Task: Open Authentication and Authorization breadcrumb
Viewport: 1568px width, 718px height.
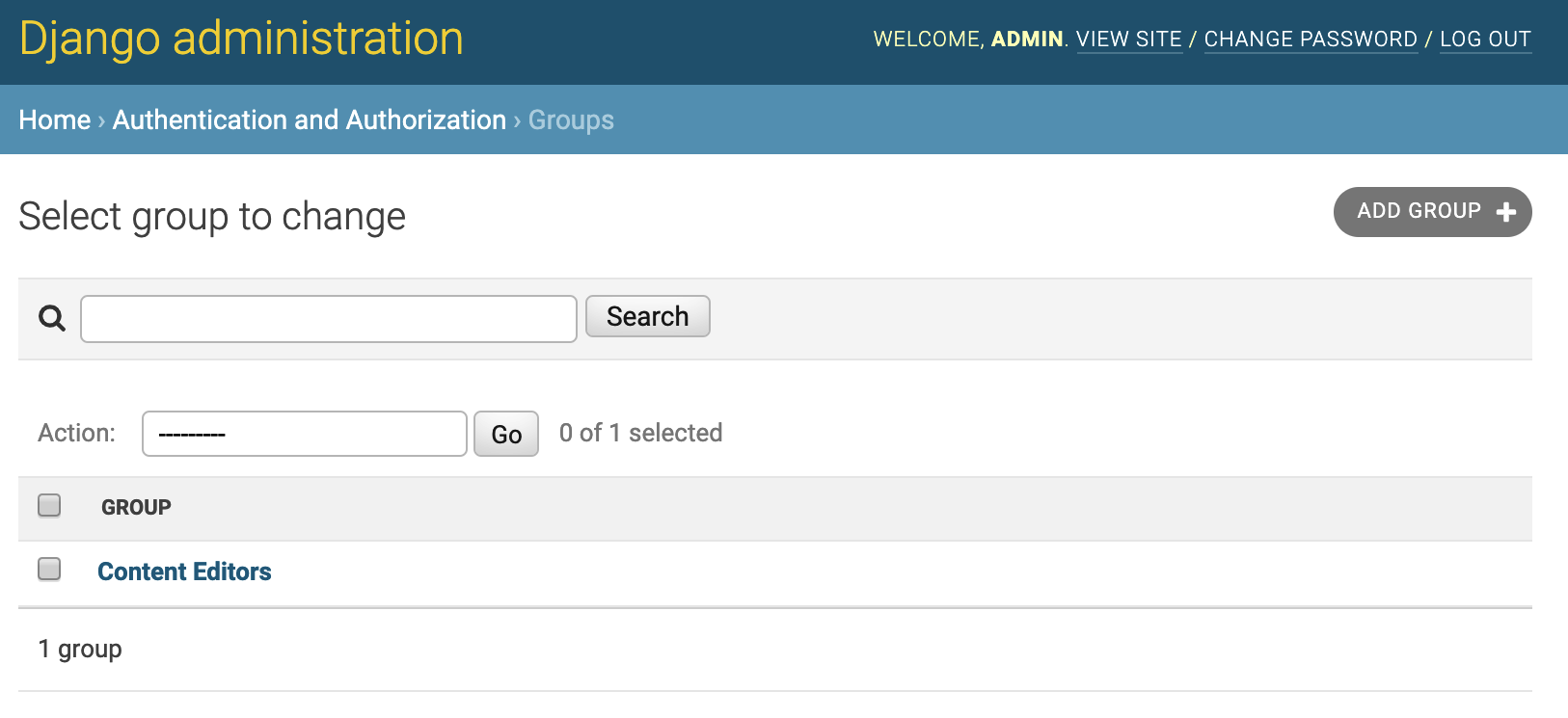Action: point(309,120)
